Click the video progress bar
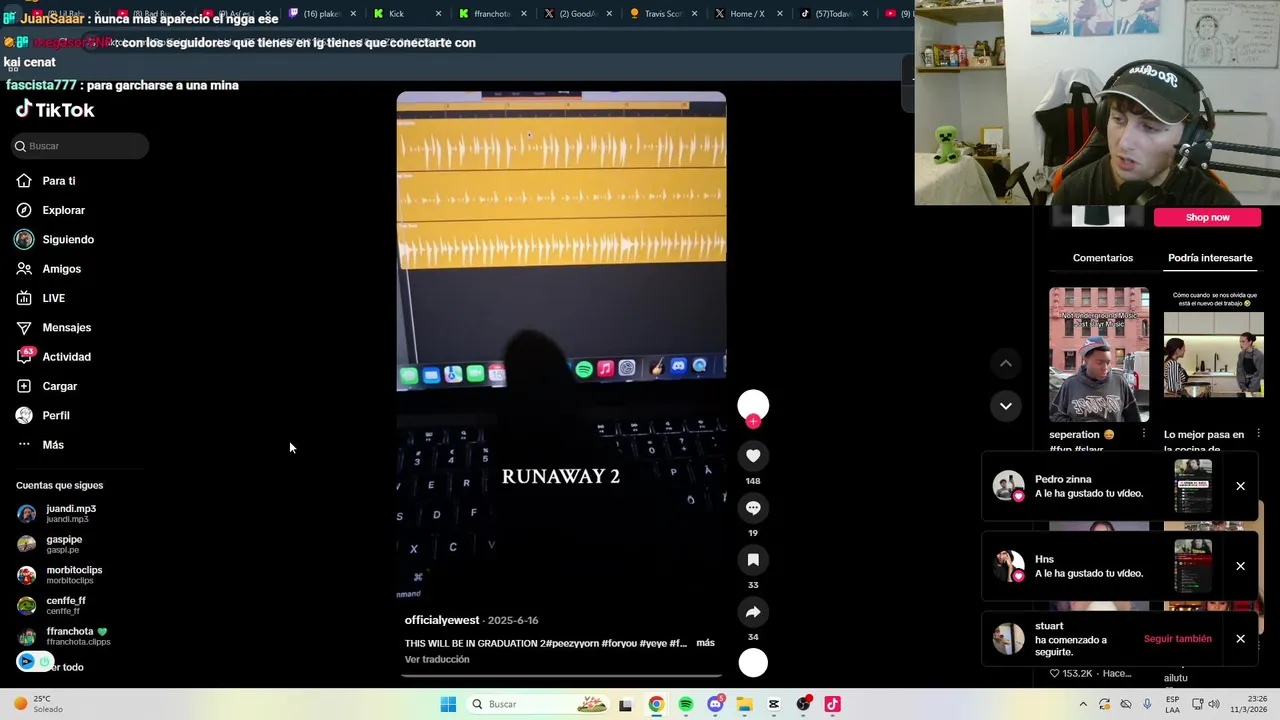Viewport: 1280px width, 720px height. point(561,676)
